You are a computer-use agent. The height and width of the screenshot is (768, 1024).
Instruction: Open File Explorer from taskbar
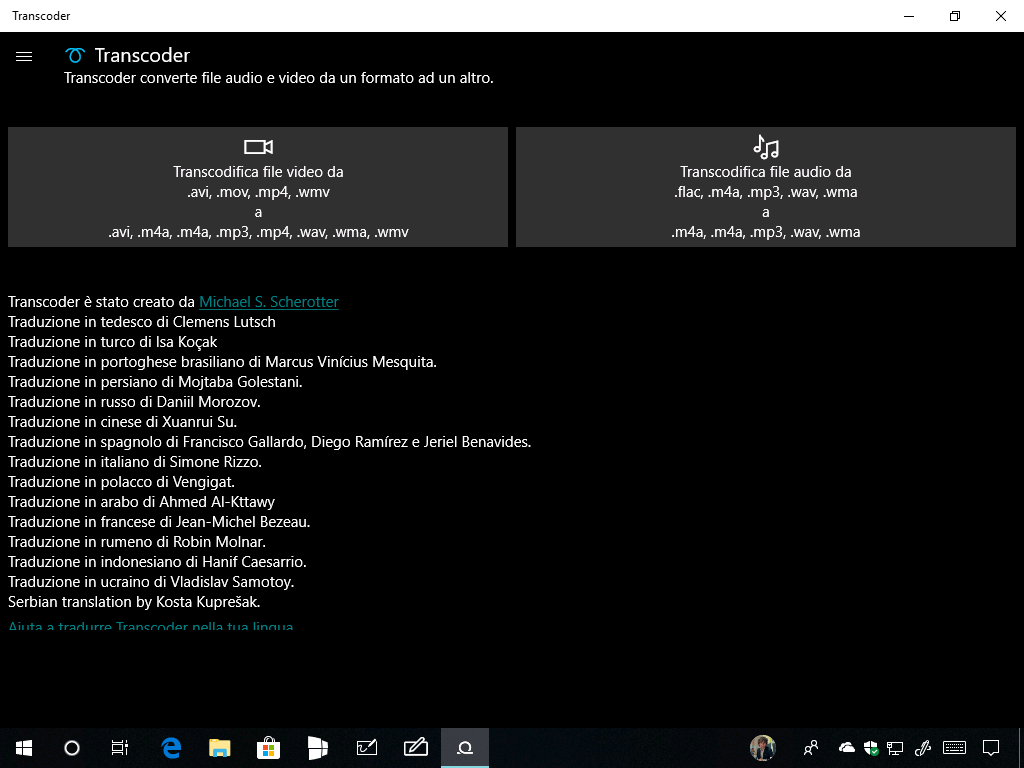219,748
